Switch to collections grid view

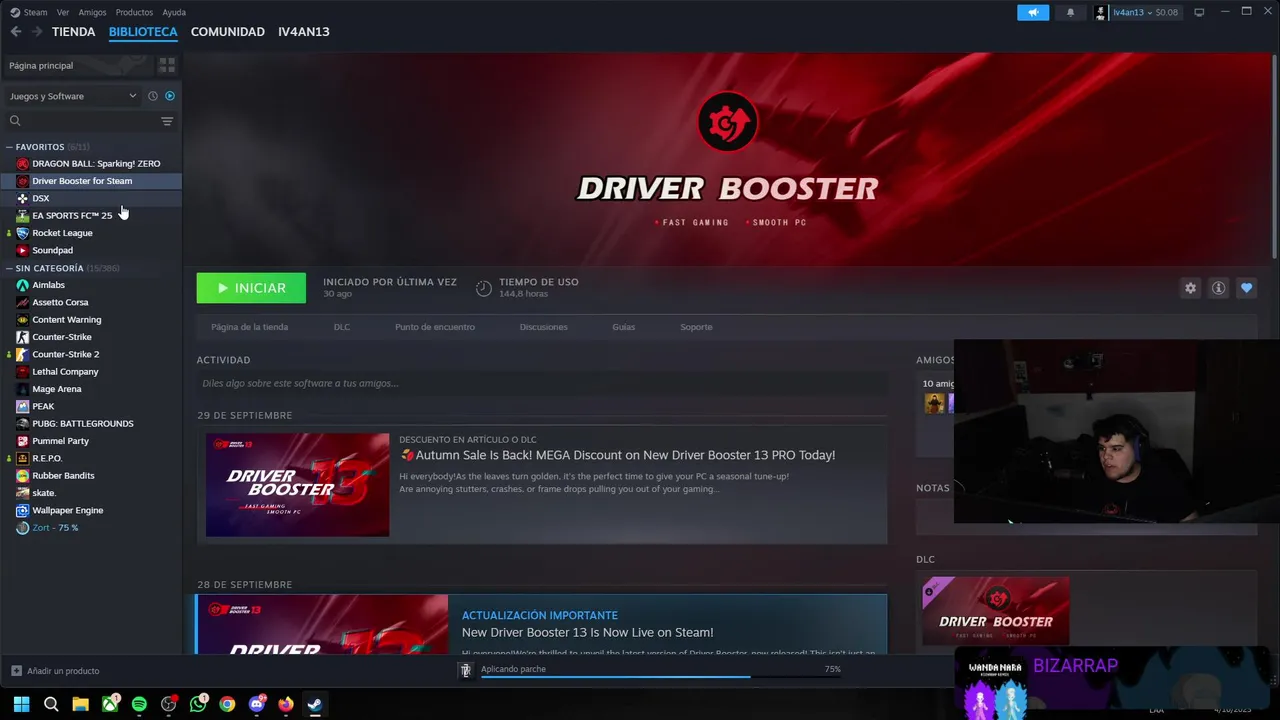coord(167,65)
